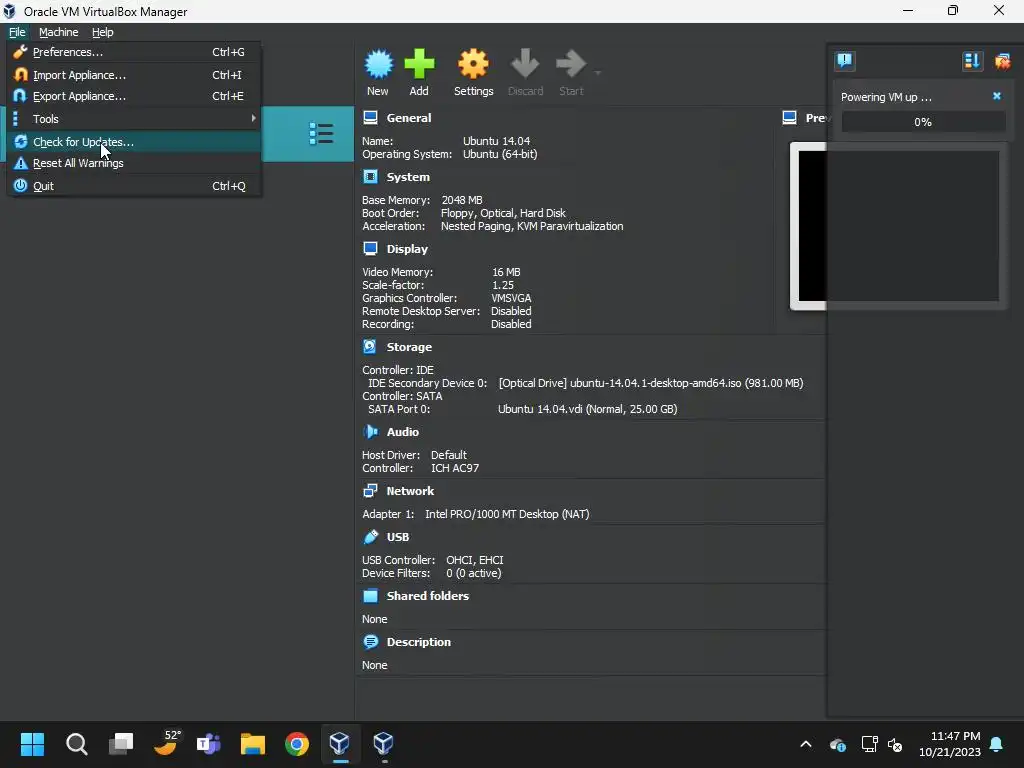Open File Explorer from taskbar
The height and width of the screenshot is (768, 1024).
pyautogui.click(x=253, y=743)
